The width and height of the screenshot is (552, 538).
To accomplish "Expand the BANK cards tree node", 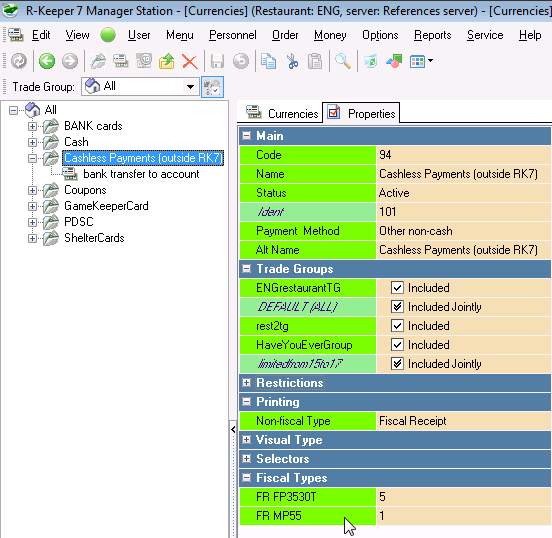I will pos(32,126).
